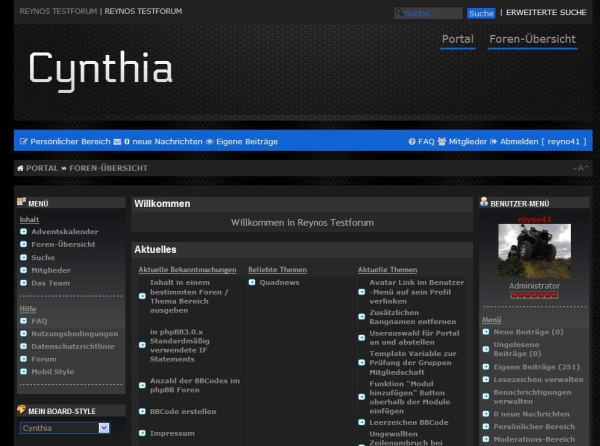Image resolution: width=600 pixels, height=446 pixels.
Task: Open Persönlicher Bereich icon in blue bar
Action: 24,142
